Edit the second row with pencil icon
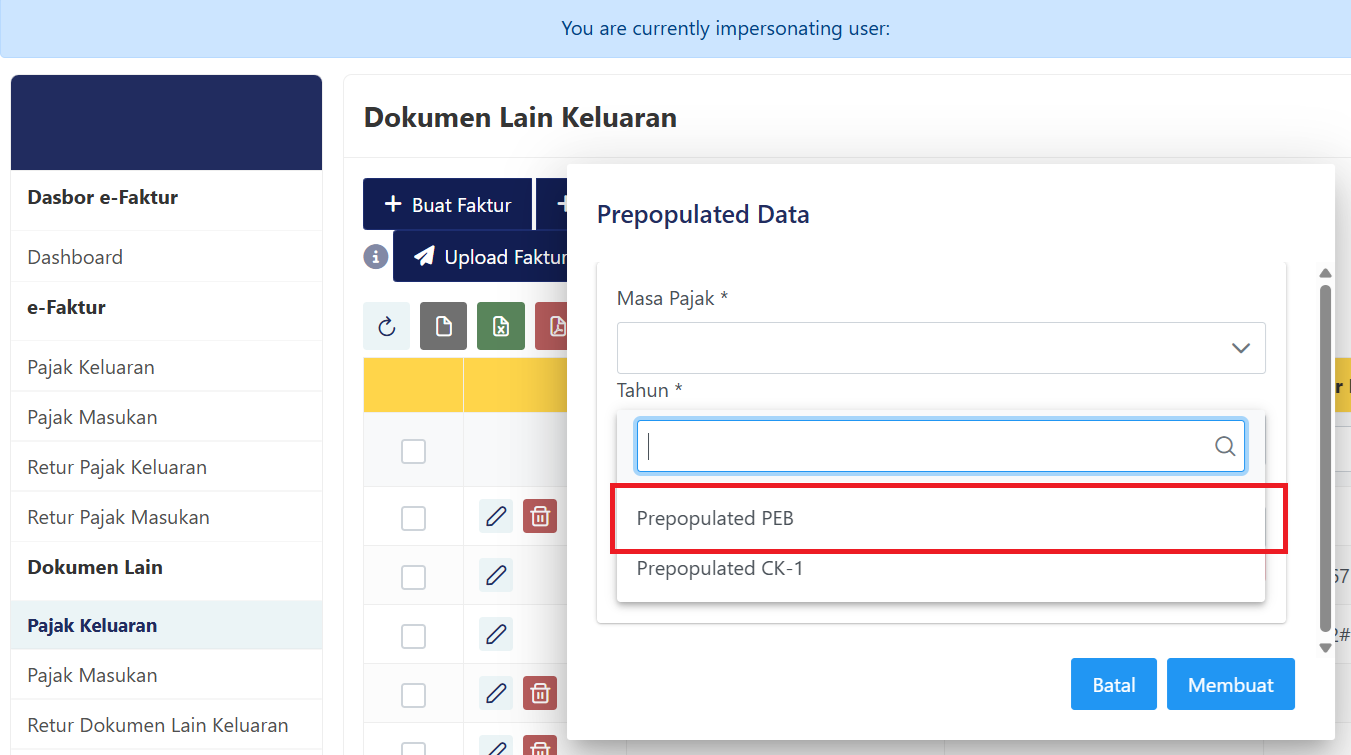This screenshot has height=755, width=1351. pyautogui.click(x=496, y=576)
